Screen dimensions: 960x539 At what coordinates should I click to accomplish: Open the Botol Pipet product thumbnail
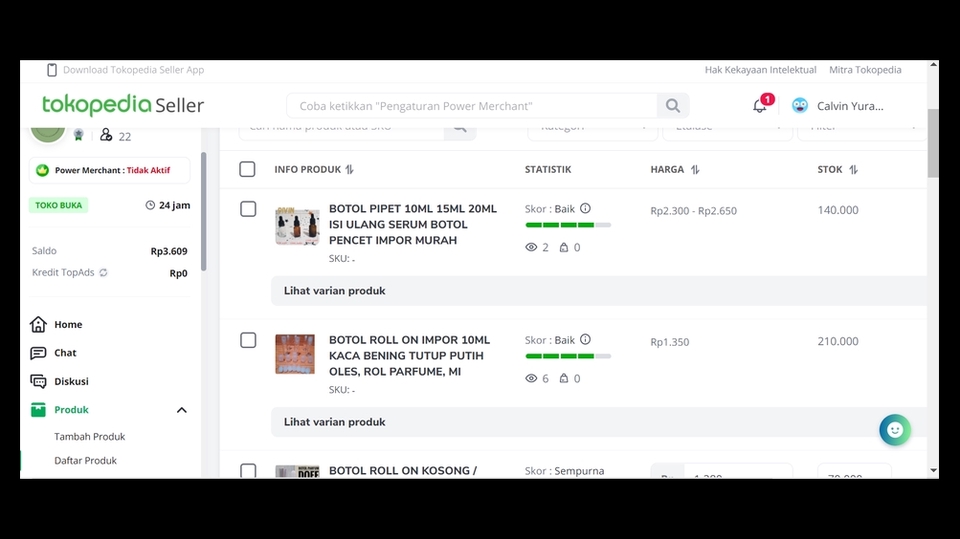click(x=297, y=226)
